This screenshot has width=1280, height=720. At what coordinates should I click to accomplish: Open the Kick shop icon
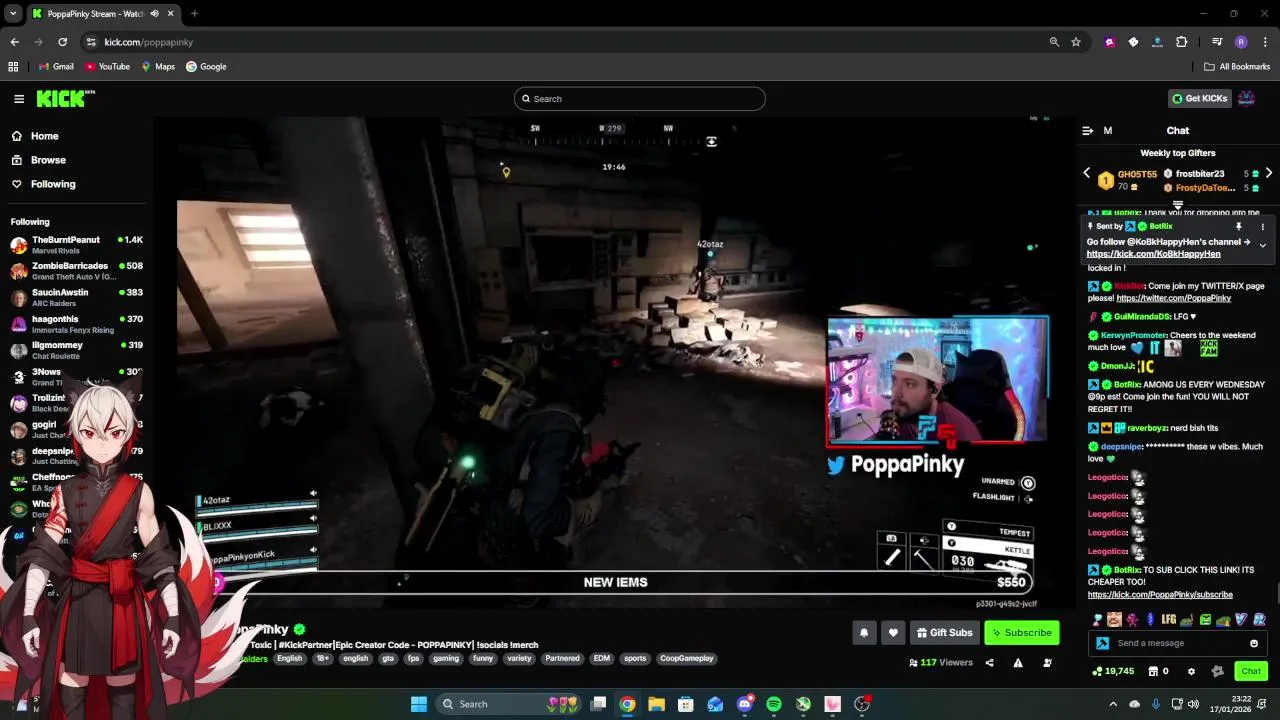click(1153, 671)
